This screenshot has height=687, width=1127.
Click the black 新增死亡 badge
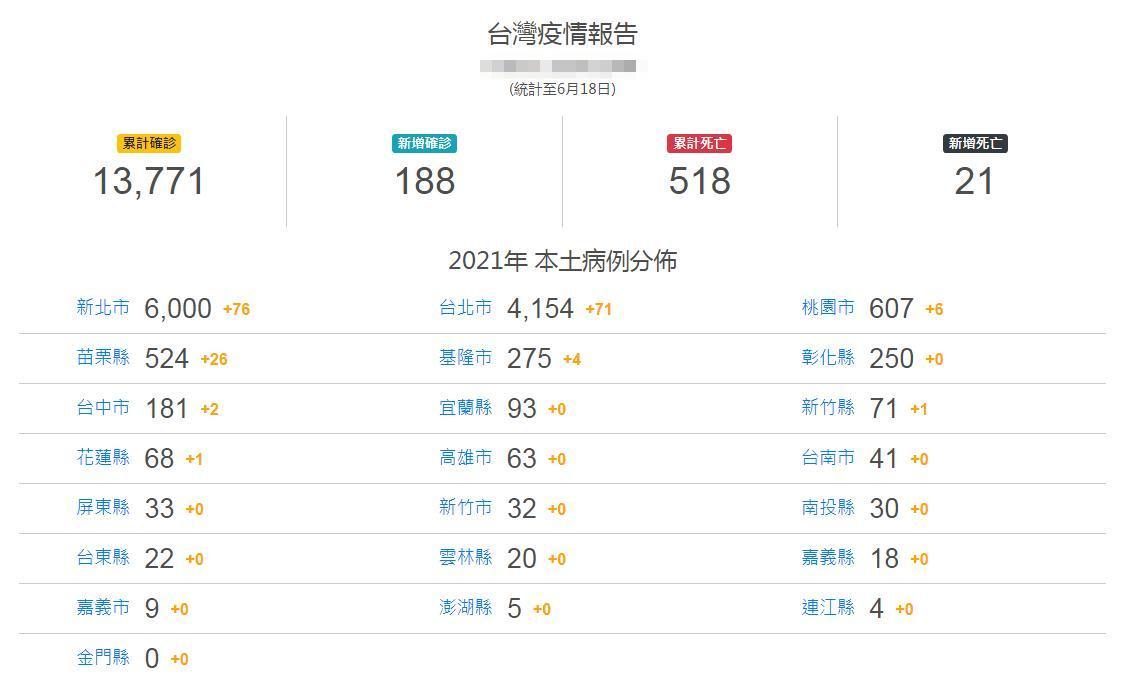[x=975, y=144]
